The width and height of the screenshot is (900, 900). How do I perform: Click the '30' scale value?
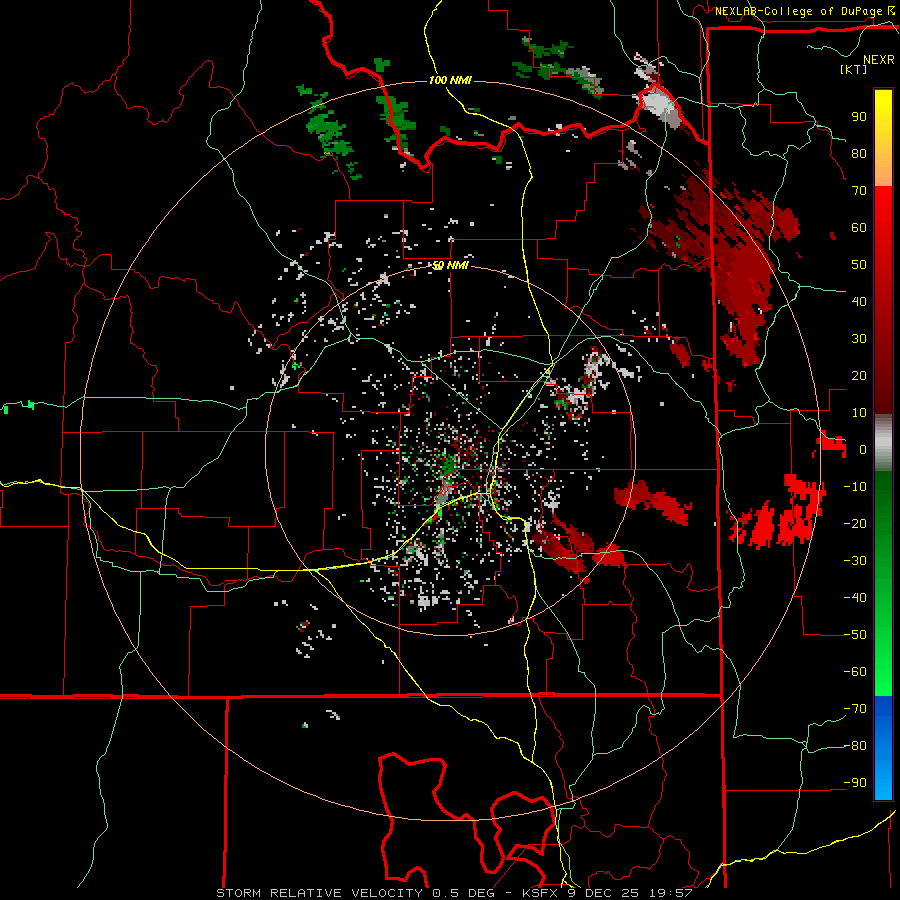pos(859,339)
